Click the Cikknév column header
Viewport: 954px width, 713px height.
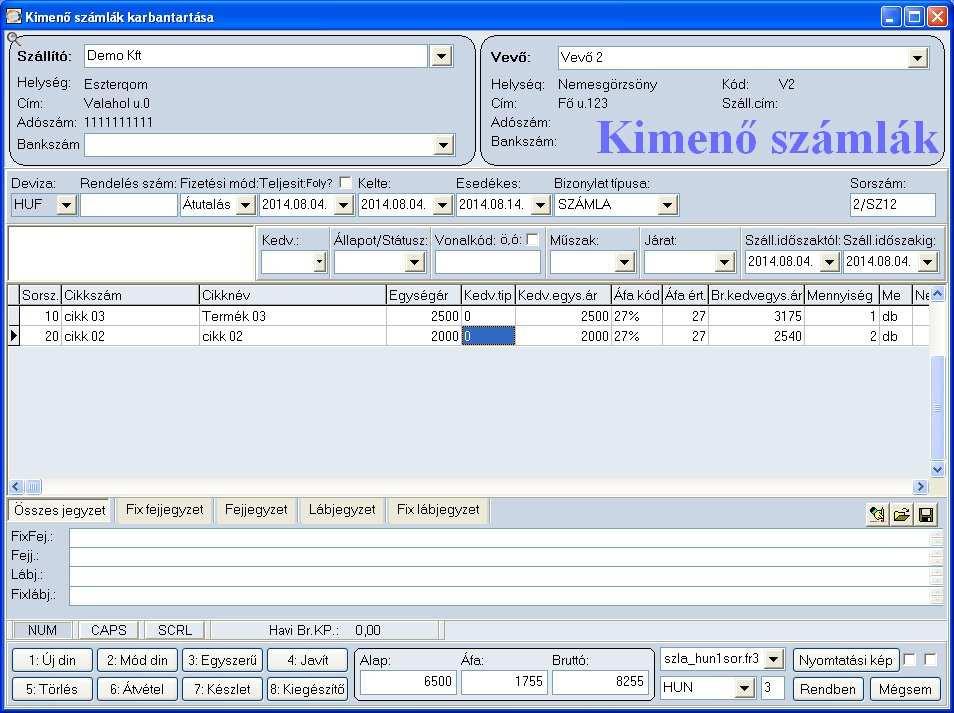[292, 296]
